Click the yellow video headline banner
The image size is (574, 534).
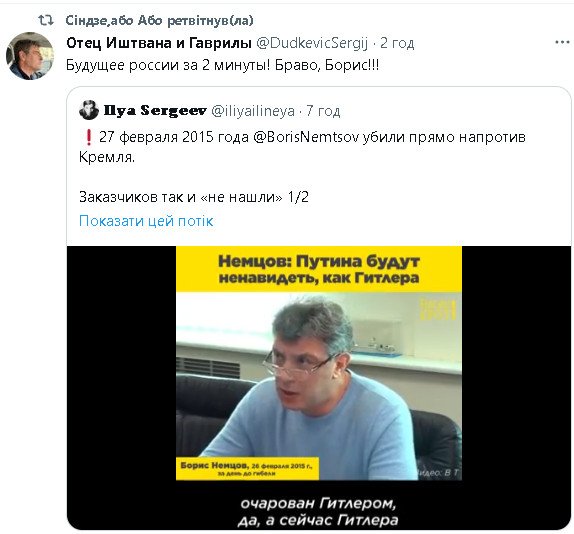tap(319, 269)
